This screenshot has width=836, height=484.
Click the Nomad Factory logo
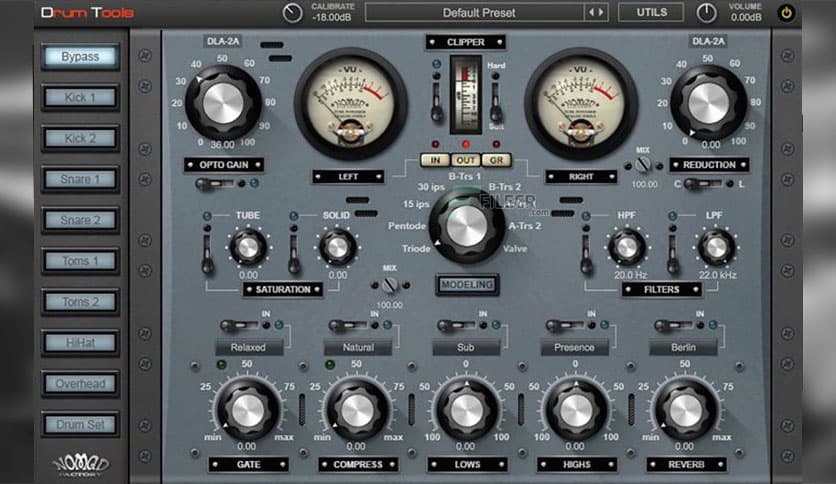[x=81, y=465]
